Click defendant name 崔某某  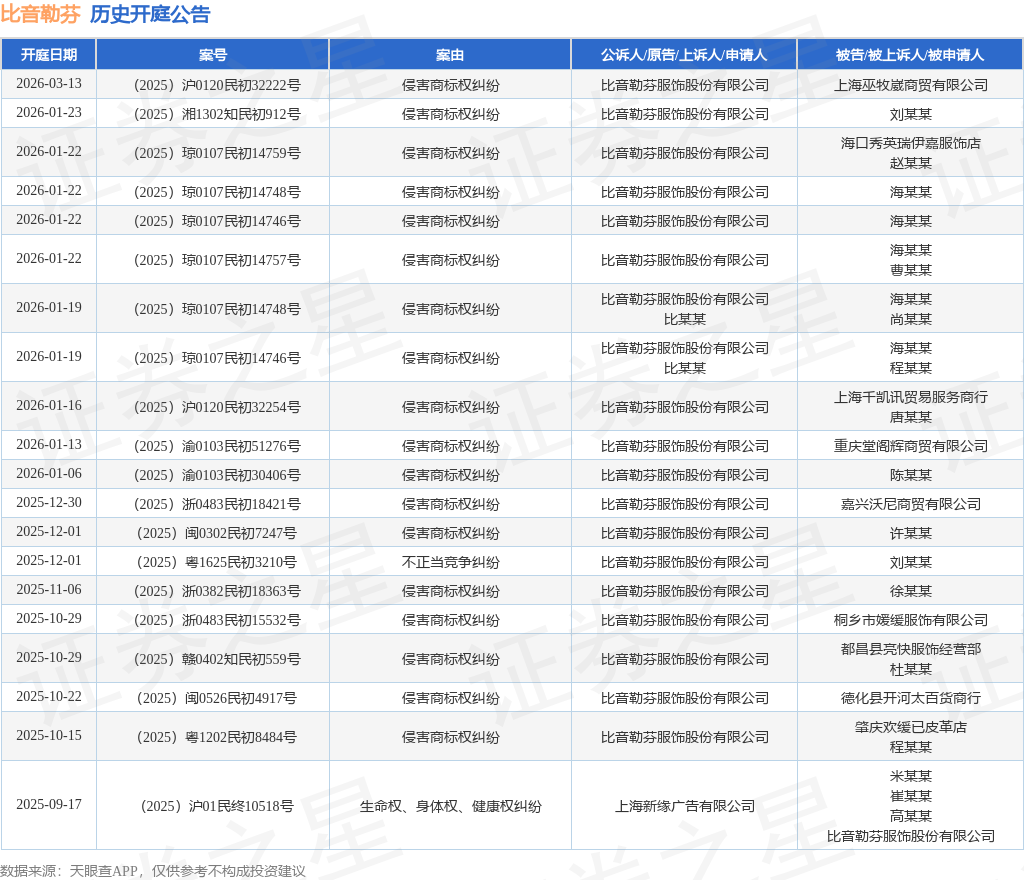coord(910,796)
